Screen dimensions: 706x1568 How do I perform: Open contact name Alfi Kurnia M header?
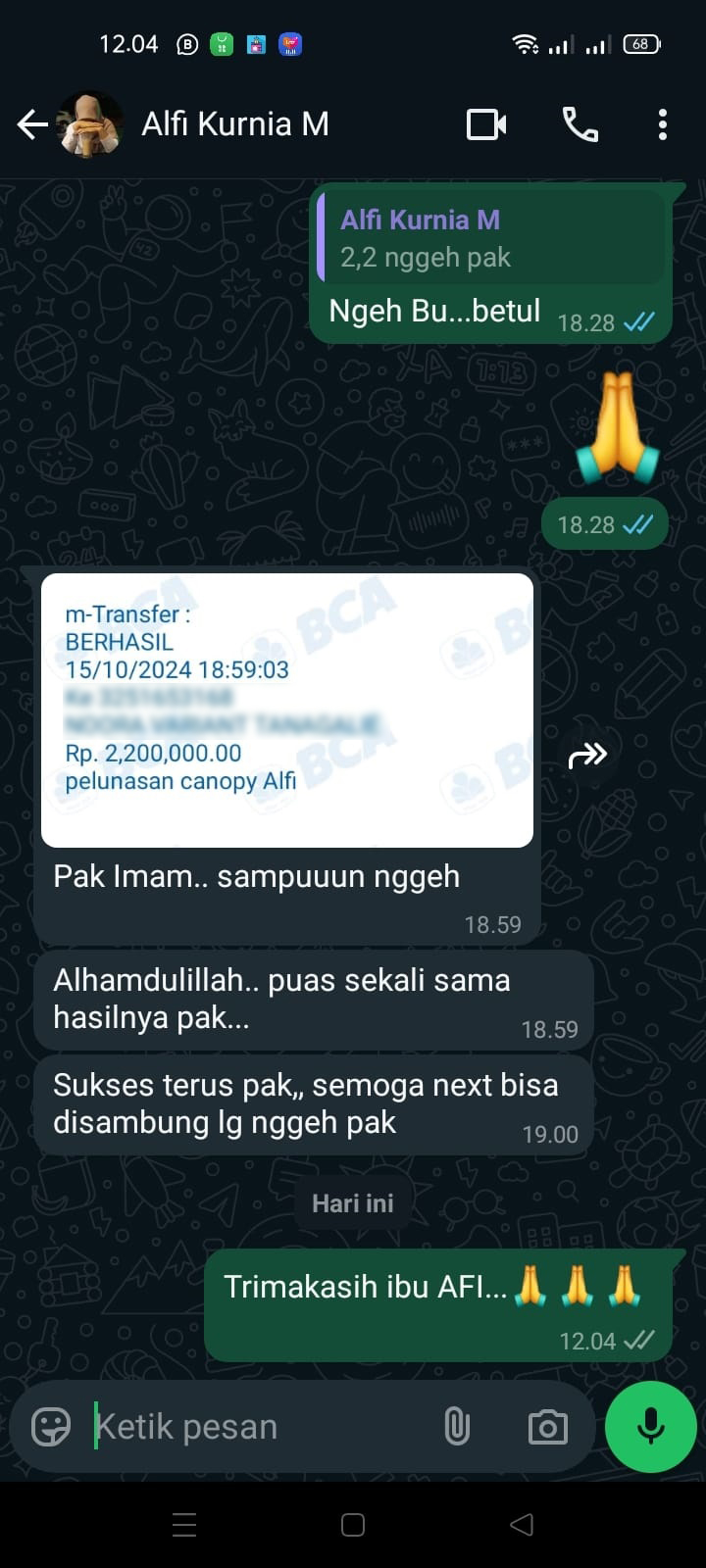235,124
